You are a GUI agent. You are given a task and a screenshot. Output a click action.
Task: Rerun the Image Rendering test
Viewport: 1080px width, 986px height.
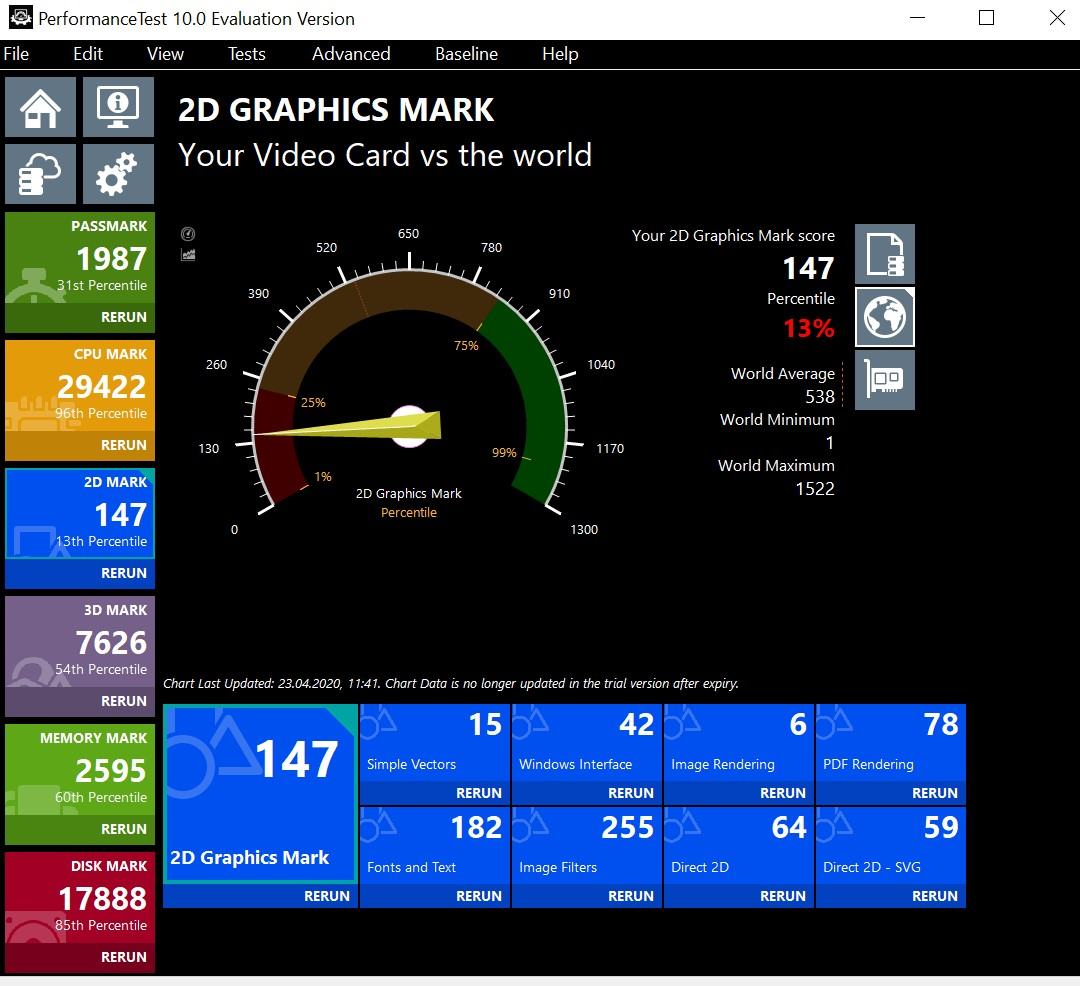coord(739,793)
